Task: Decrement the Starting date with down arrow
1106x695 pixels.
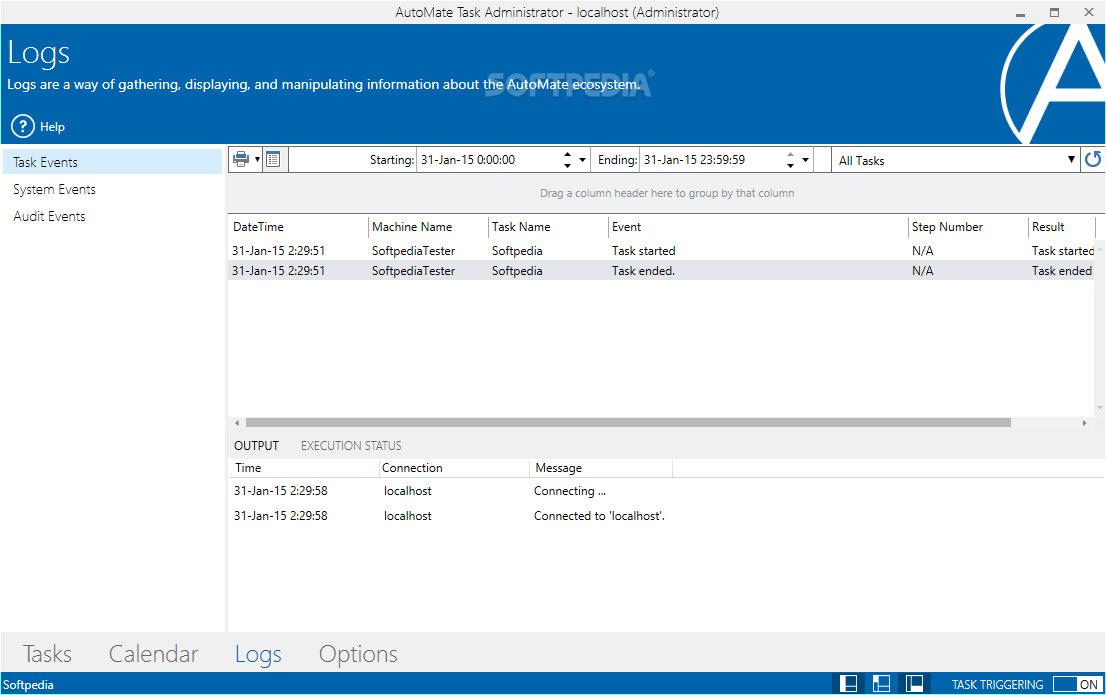Action: point(567,166)
